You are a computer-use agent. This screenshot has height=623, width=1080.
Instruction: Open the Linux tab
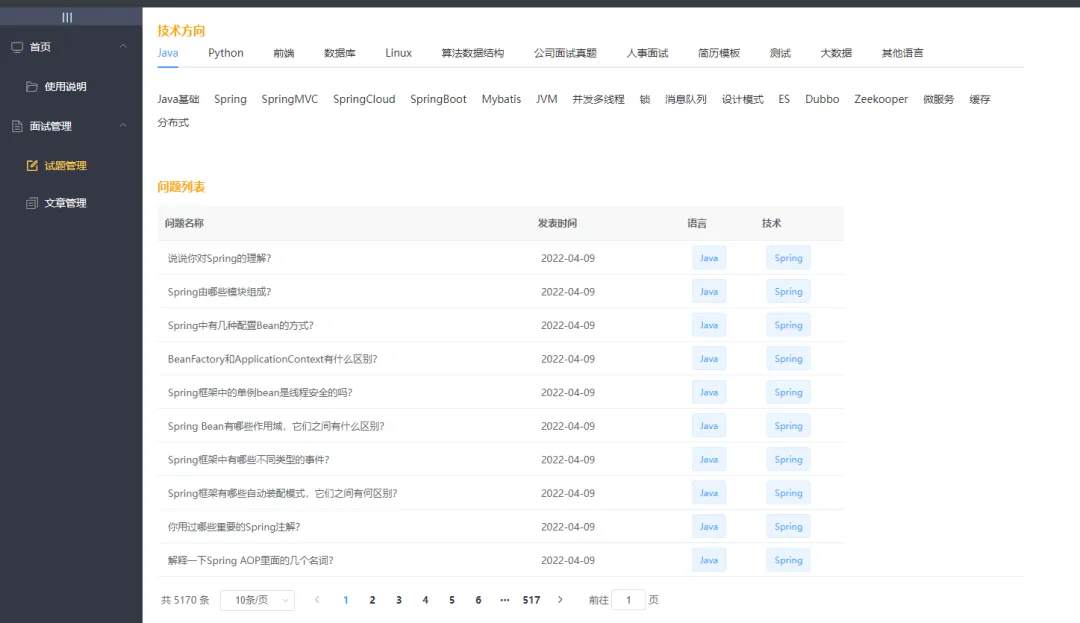398,53
